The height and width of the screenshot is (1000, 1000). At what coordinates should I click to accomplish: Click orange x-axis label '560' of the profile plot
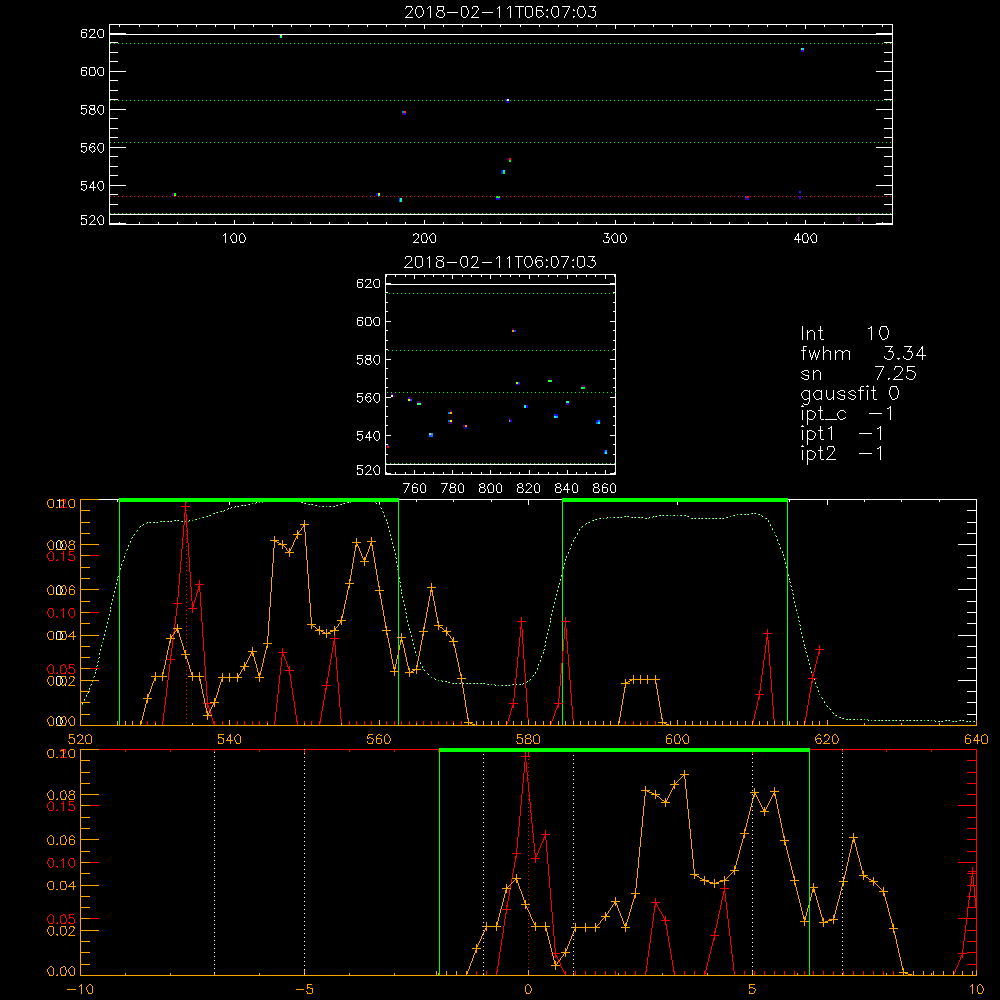tap(379, 739)
